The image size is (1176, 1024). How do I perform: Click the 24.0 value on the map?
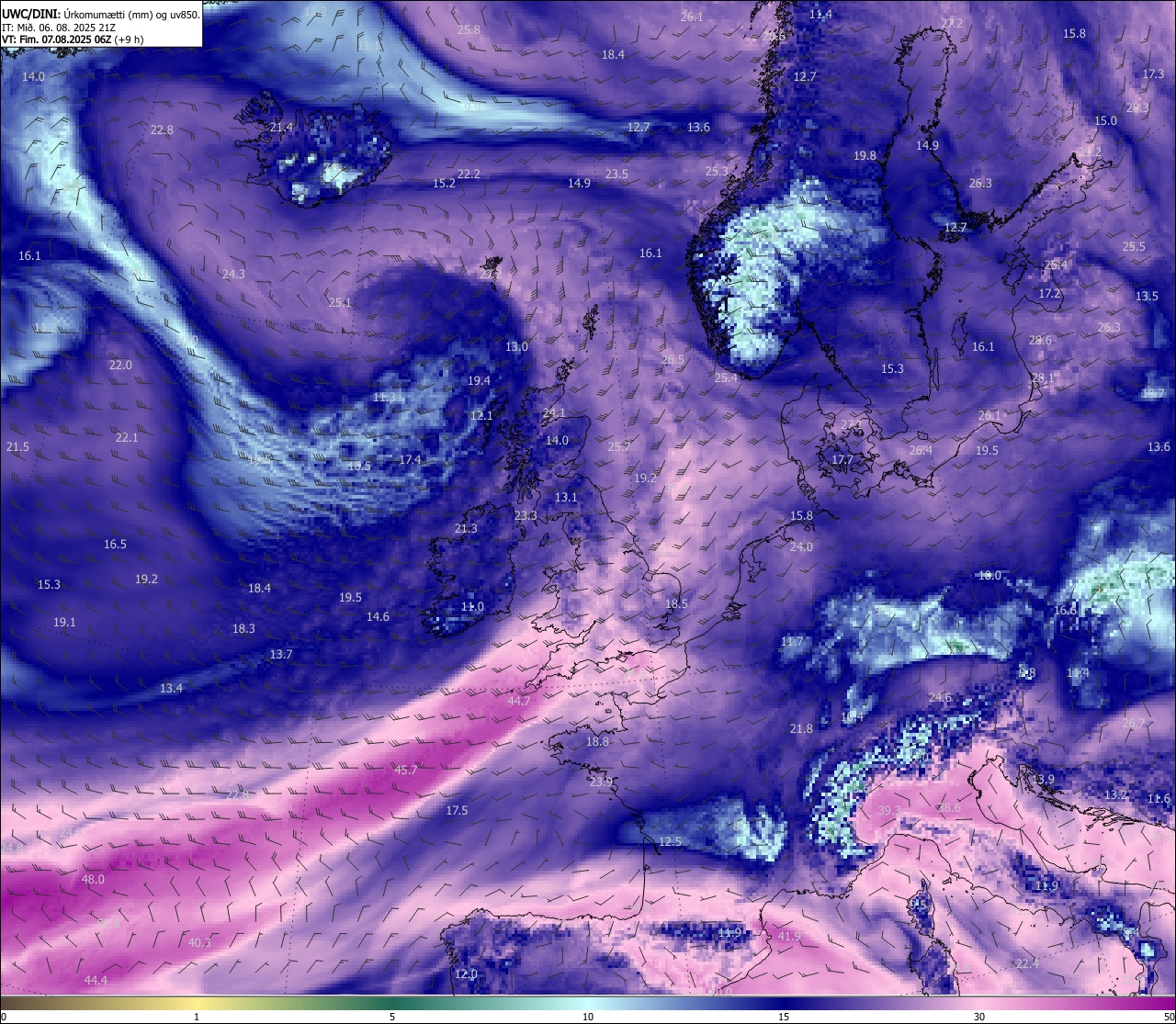[801, 547]
